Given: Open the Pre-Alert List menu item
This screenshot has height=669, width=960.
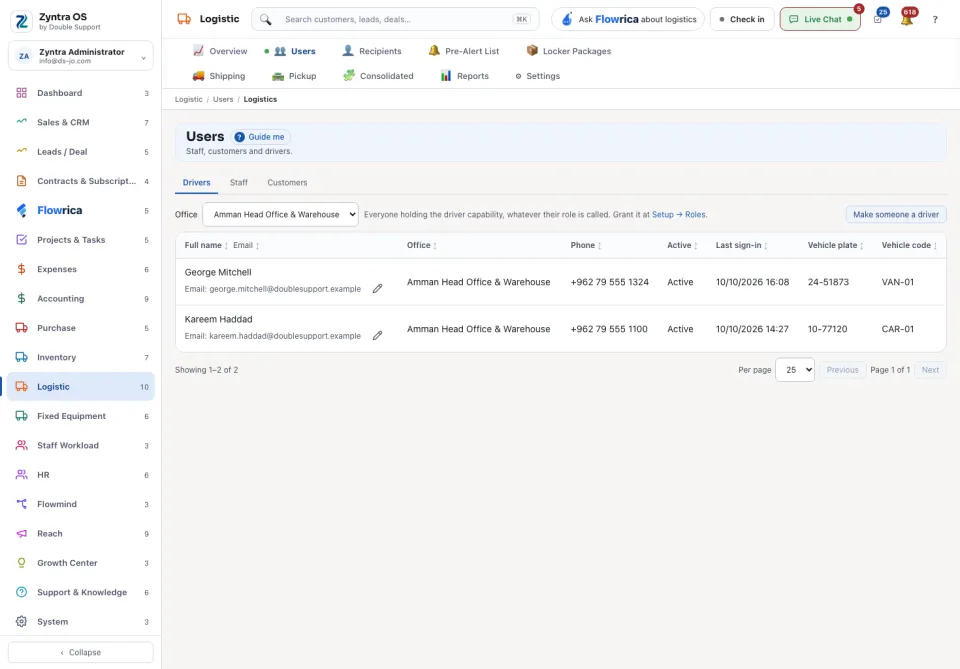Looking at the screenshot, I should (463, 51).
